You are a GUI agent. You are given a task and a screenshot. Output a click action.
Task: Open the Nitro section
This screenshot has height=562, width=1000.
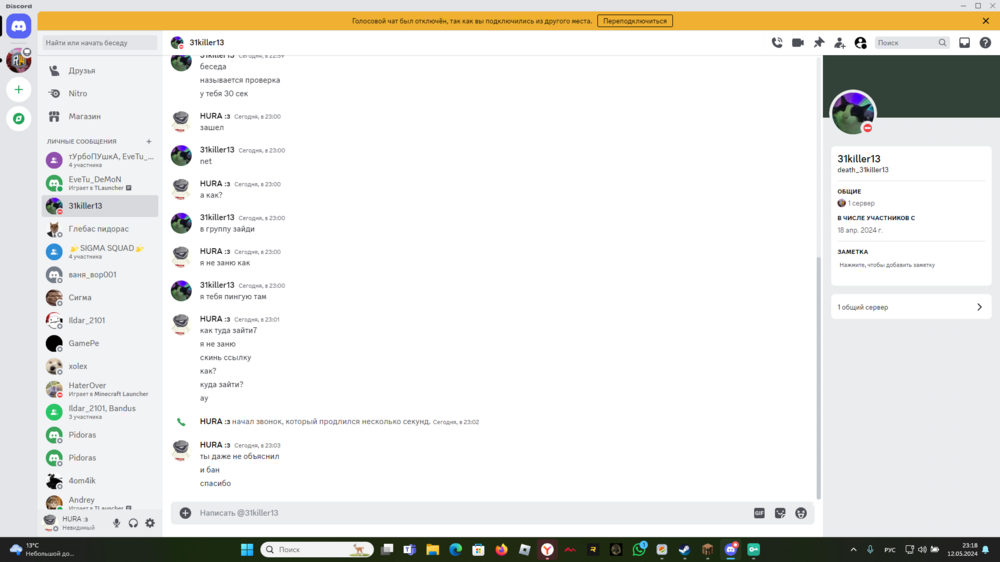click(x=99, y=94)
